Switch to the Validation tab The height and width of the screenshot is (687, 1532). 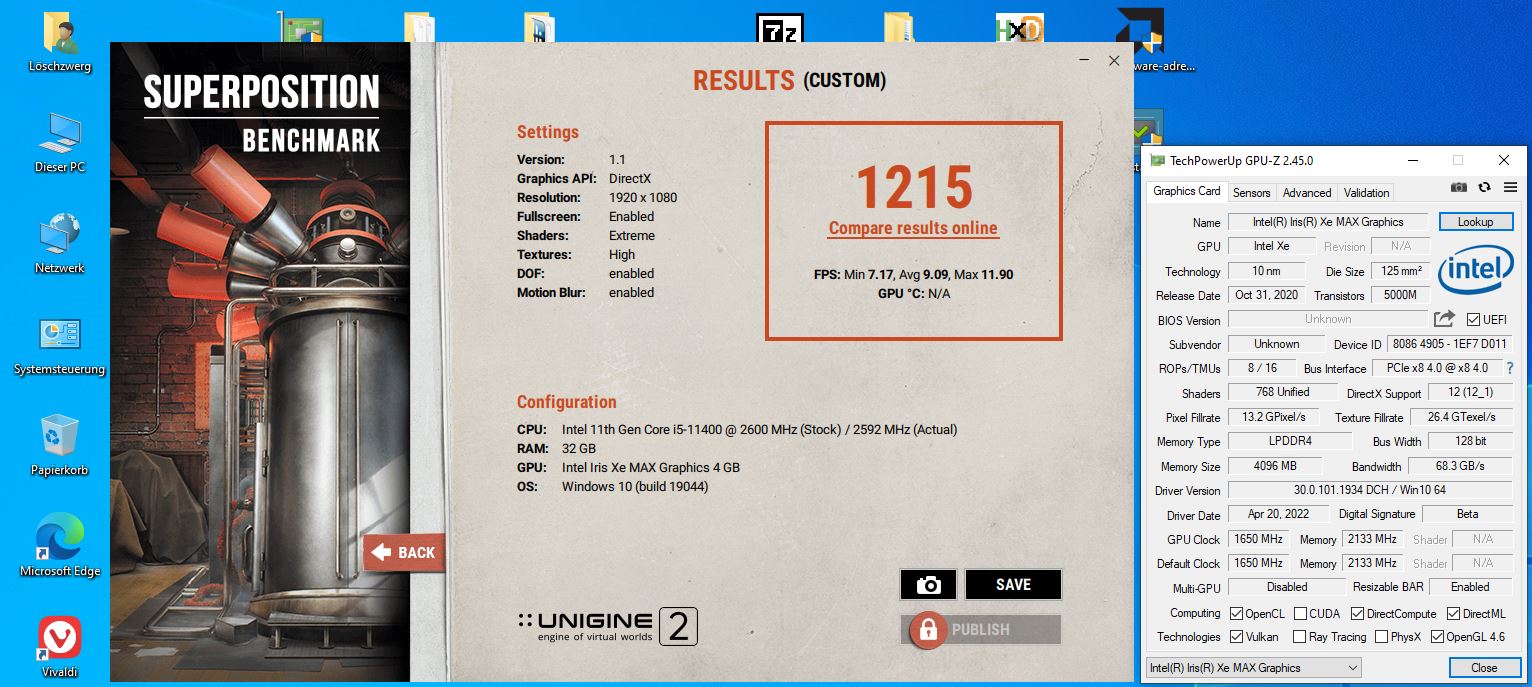[x=1366, y=193]
